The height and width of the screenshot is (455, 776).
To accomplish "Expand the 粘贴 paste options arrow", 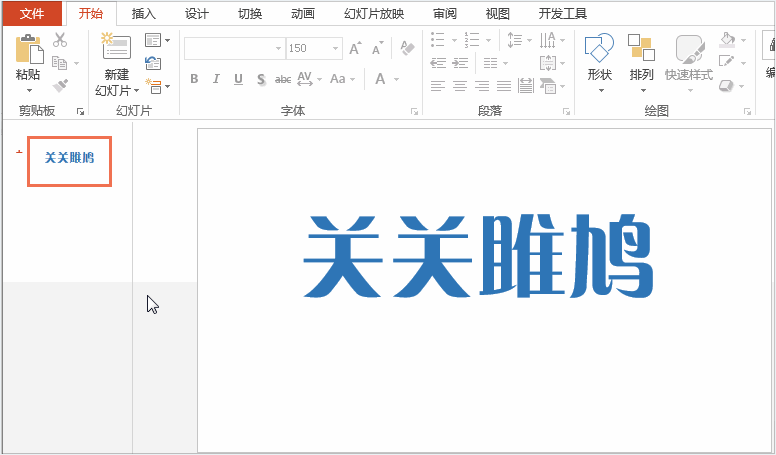I will (x=29, y=90).
